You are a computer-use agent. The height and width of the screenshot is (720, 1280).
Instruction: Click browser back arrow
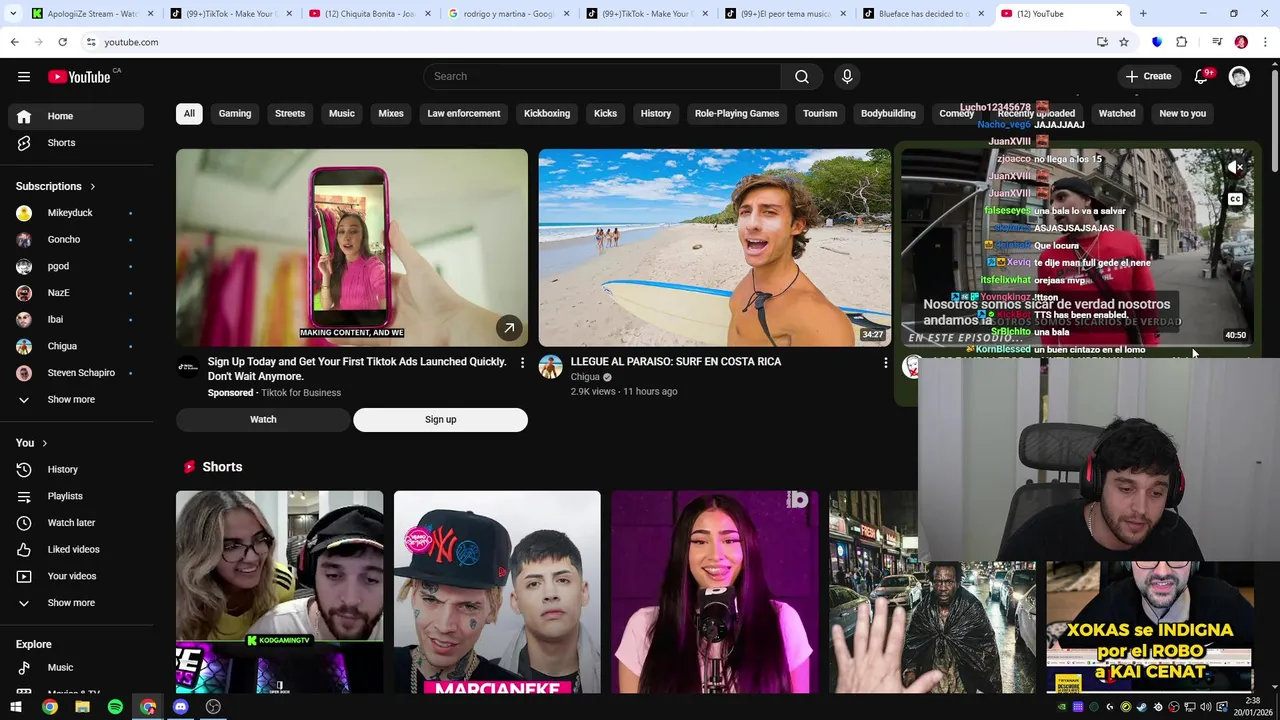click(15, 42)
